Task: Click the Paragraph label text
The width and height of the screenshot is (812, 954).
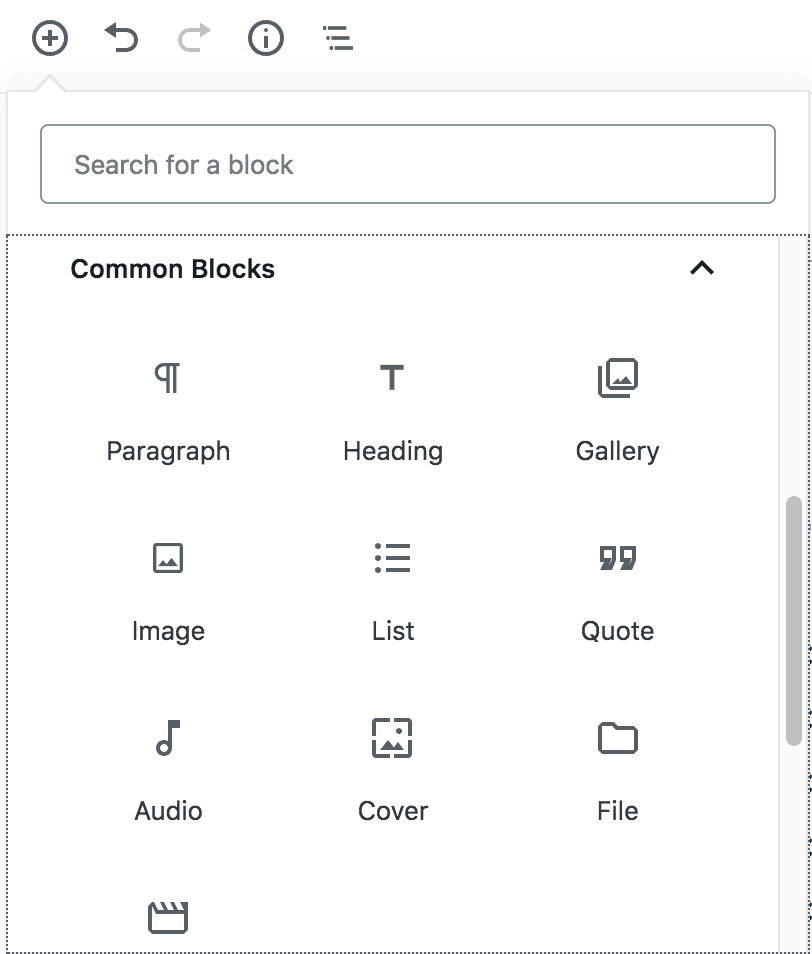Action: [x=168, y=451]
